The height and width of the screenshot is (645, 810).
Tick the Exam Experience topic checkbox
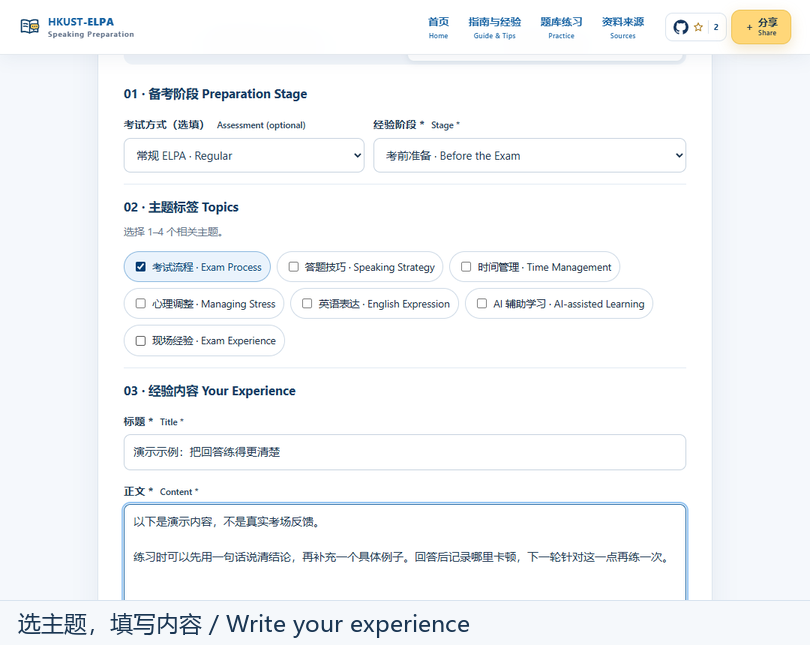point(141,340)
